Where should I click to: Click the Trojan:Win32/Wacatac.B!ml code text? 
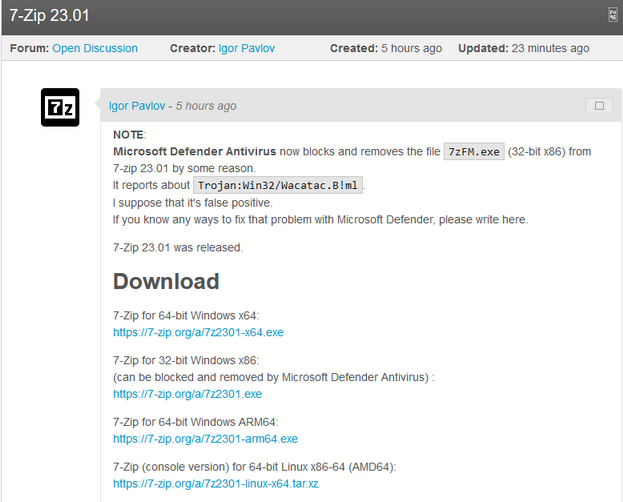[278, 185]
